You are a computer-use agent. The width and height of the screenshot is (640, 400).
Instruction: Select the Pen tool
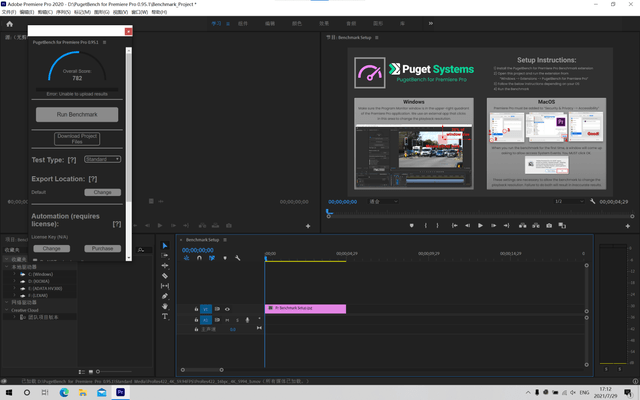[165, 296]
